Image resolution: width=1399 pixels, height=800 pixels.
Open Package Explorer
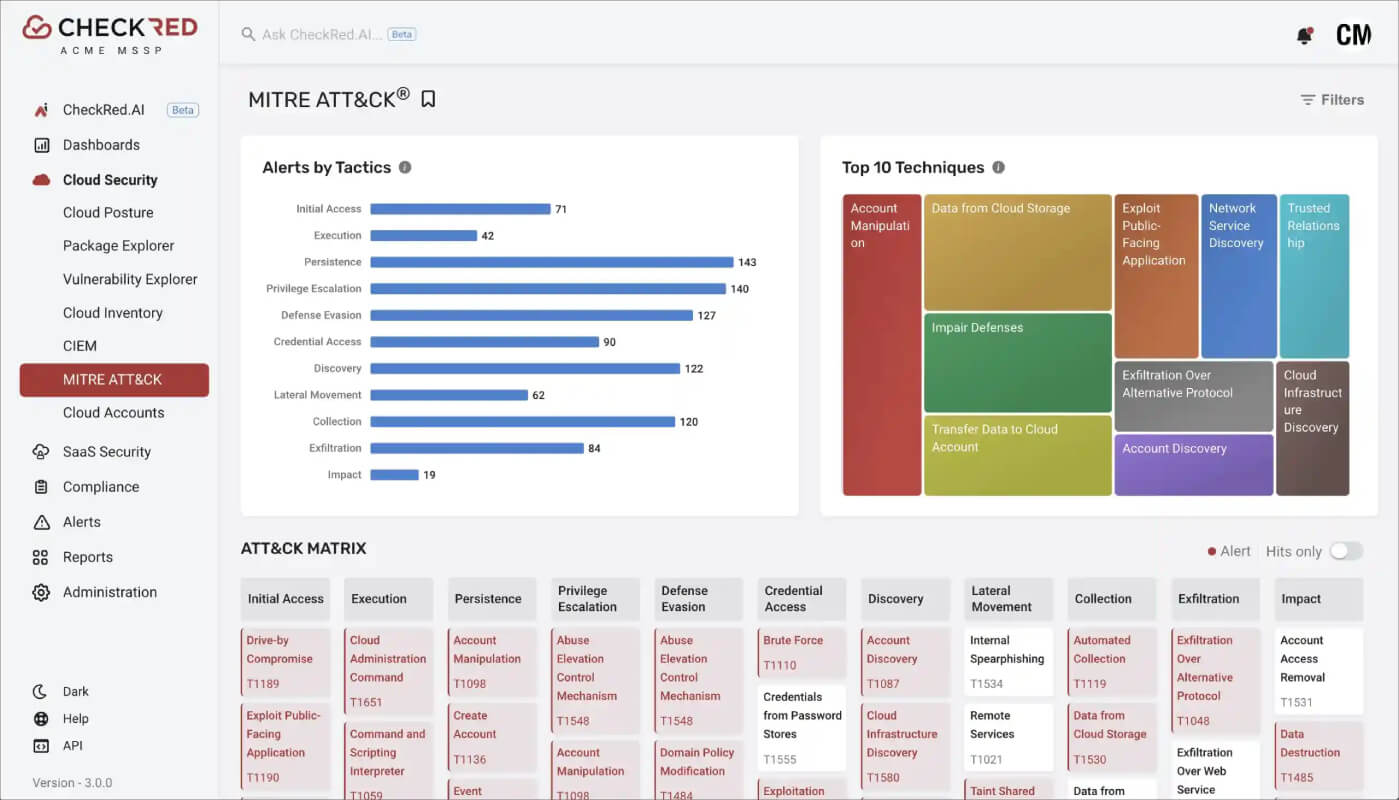click(x=116, y=245)
